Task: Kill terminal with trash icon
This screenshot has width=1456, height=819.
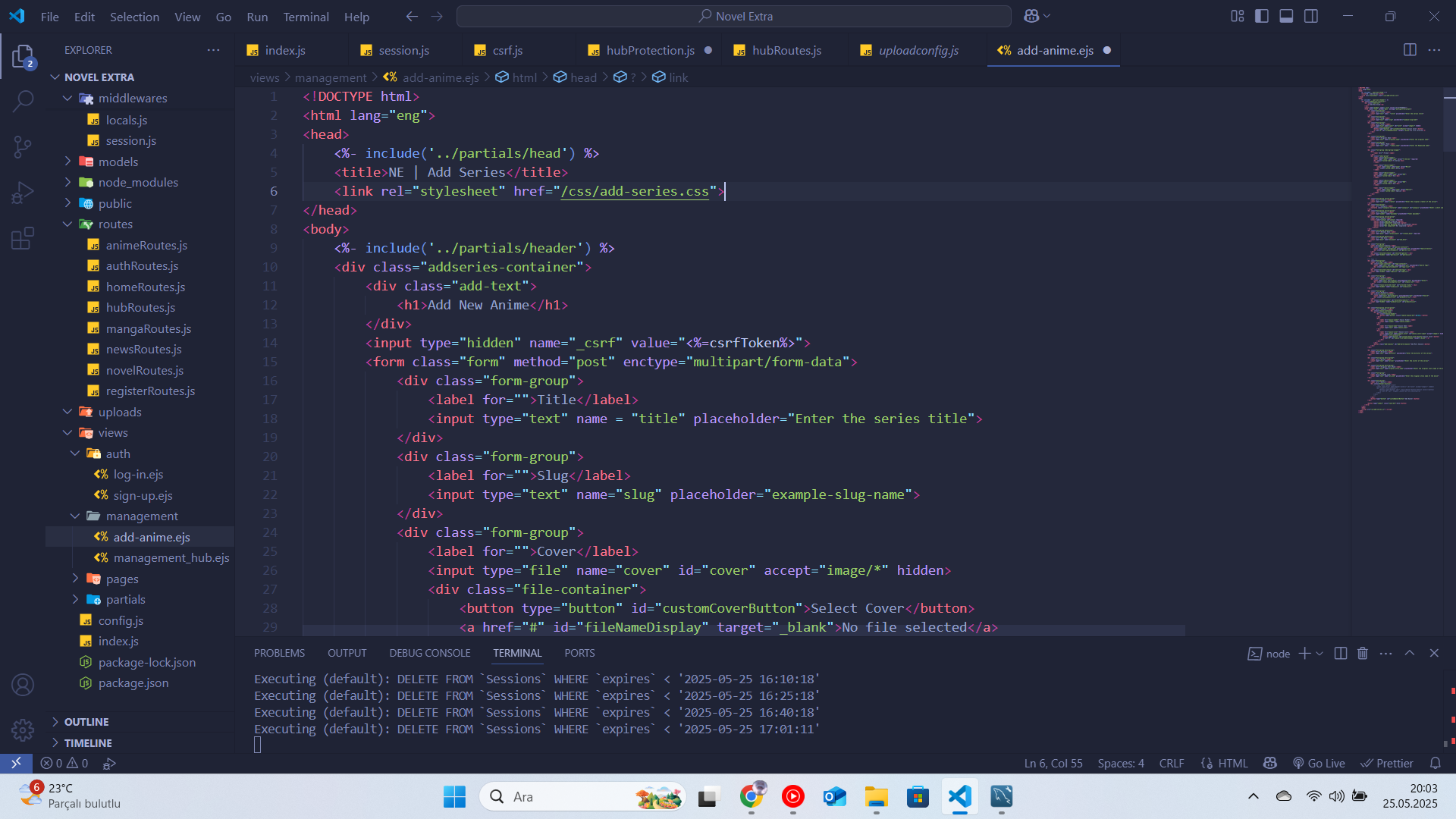Action: click(1363, 654)
